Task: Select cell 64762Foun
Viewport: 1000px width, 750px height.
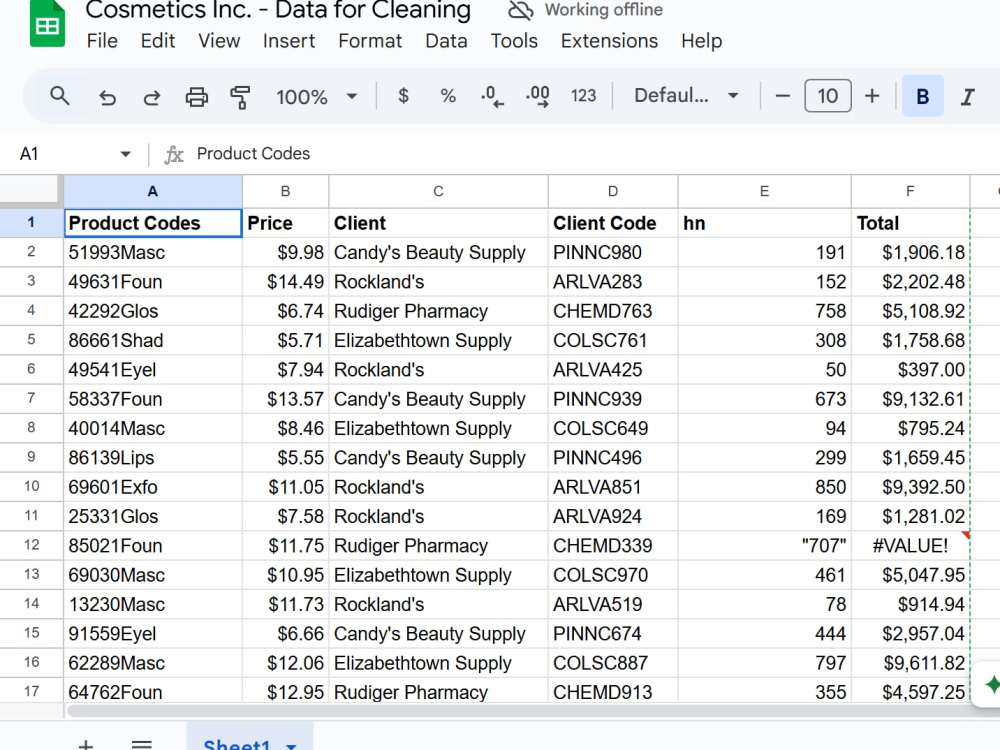Action: click(152, 691)
